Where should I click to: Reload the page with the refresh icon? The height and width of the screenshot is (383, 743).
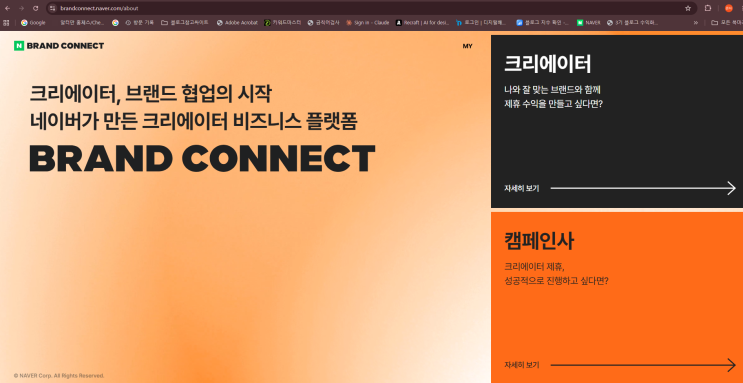pyautogui.click(x=36, y=9)
